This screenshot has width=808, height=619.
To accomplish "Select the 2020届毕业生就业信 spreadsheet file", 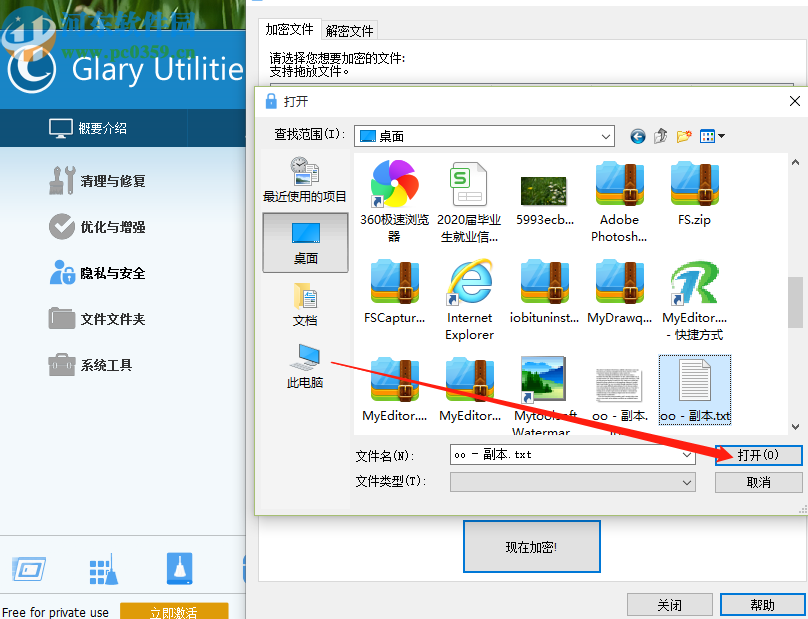I will point(468,183).
